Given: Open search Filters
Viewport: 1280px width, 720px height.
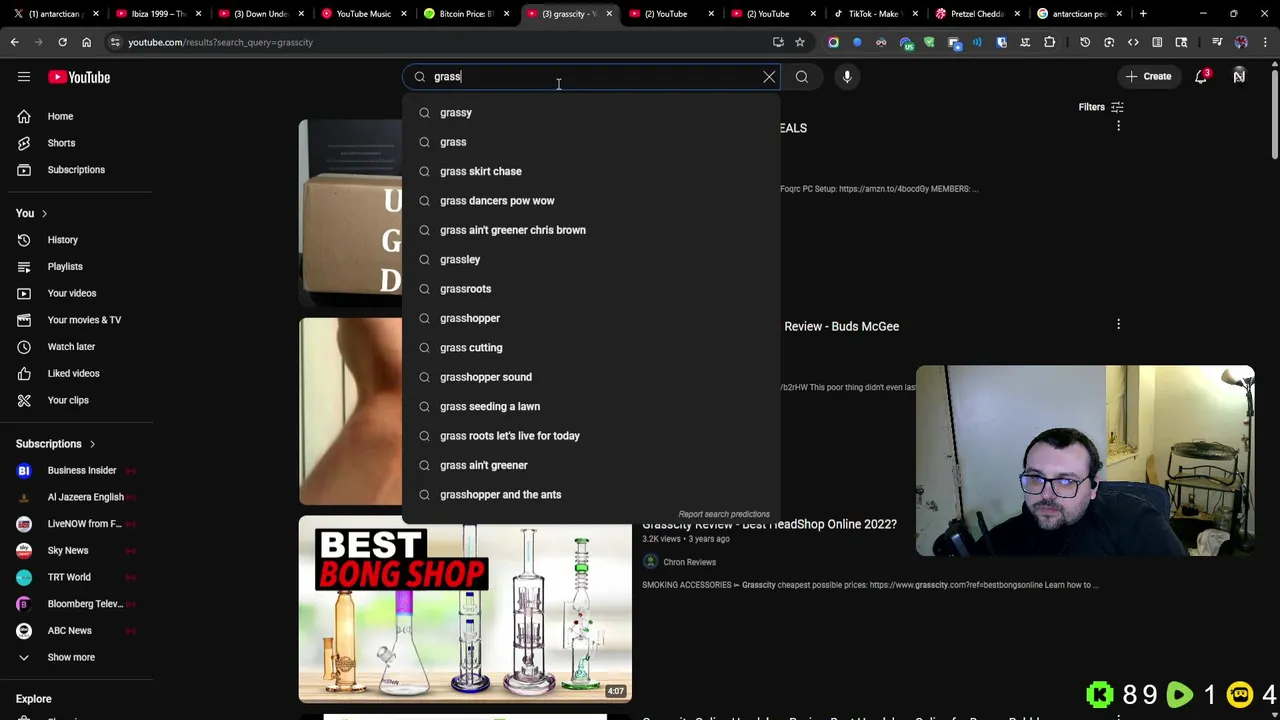Looking at the screenshot, I should (1101, 107).
